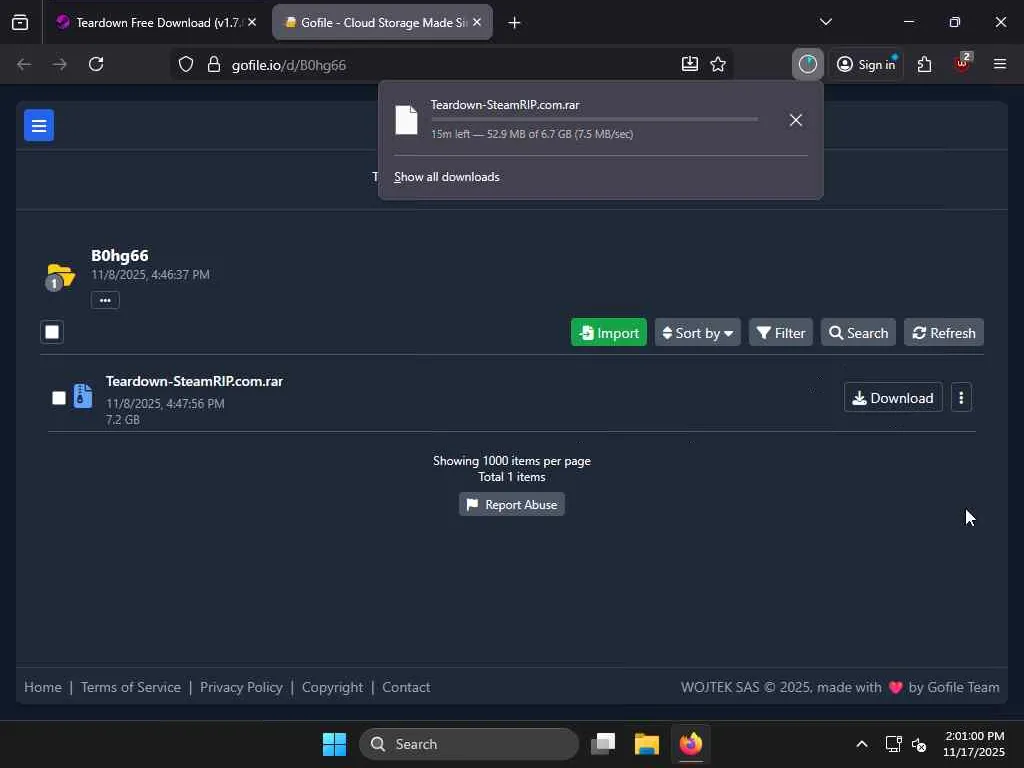This screenshot has width=1024, height=768.
Task: Cancel the Teardown download with X
Action: (795, 120)
